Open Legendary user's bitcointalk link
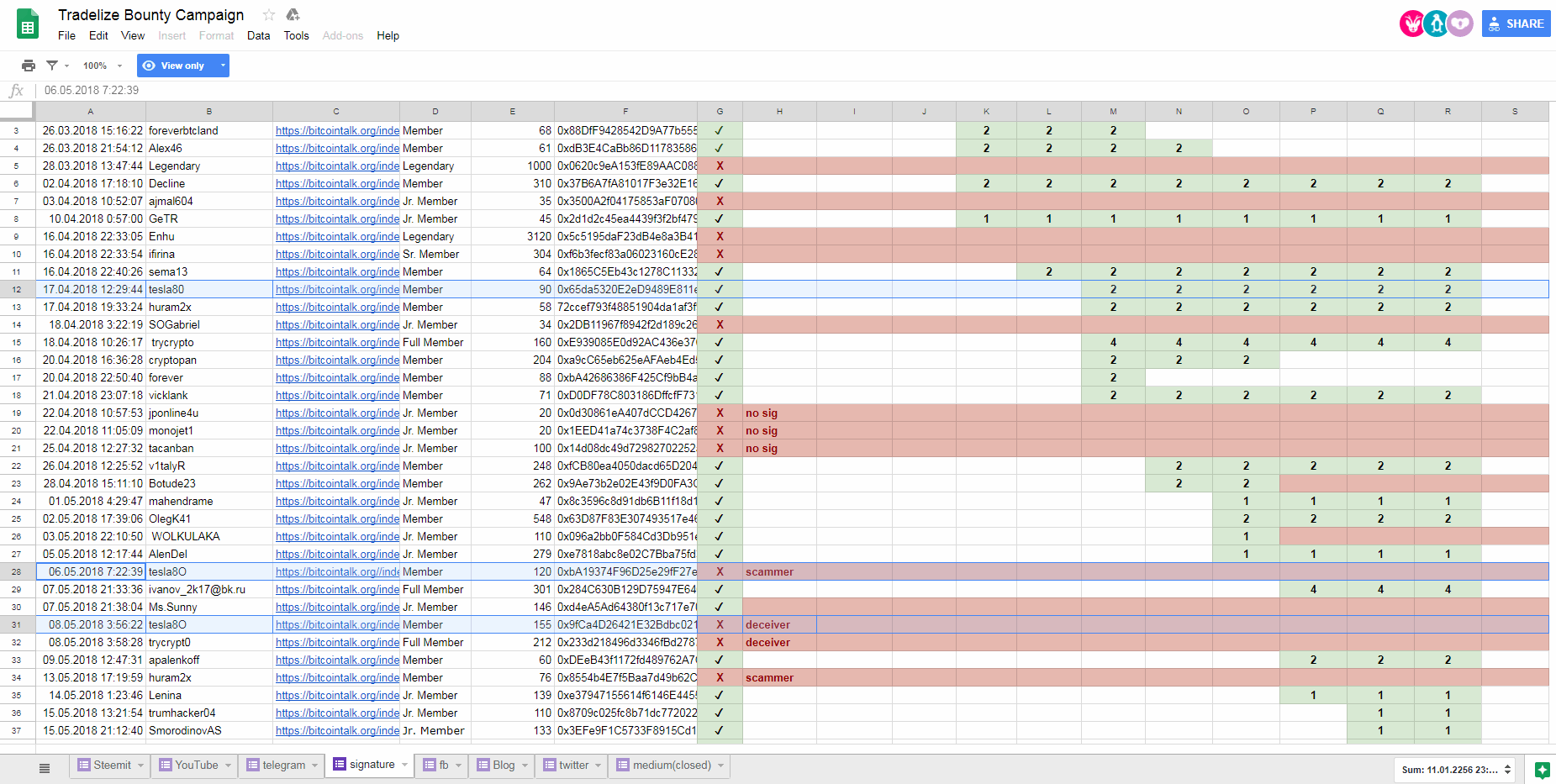1556x784 pixels. [337, 166]
